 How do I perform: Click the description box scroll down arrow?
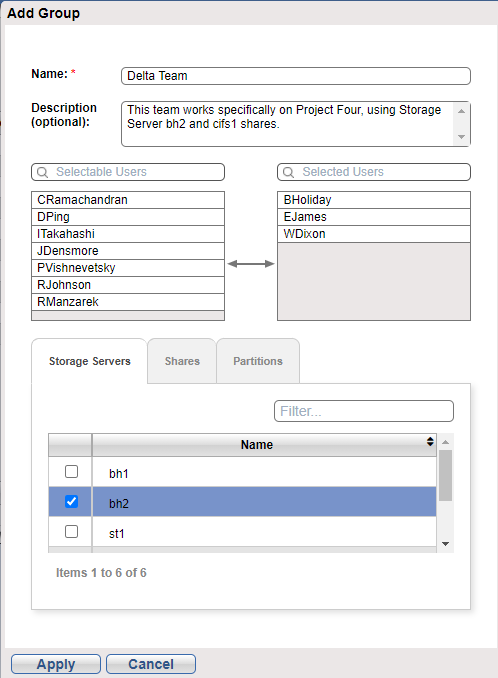[x=461, y=137]
